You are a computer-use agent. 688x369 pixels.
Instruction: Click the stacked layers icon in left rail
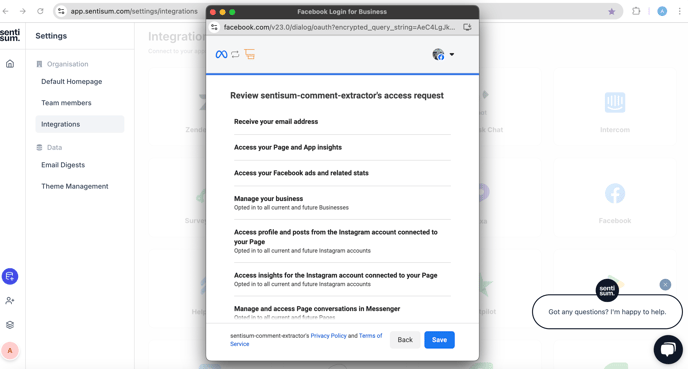pyautogui.click(x=10, y=325)
